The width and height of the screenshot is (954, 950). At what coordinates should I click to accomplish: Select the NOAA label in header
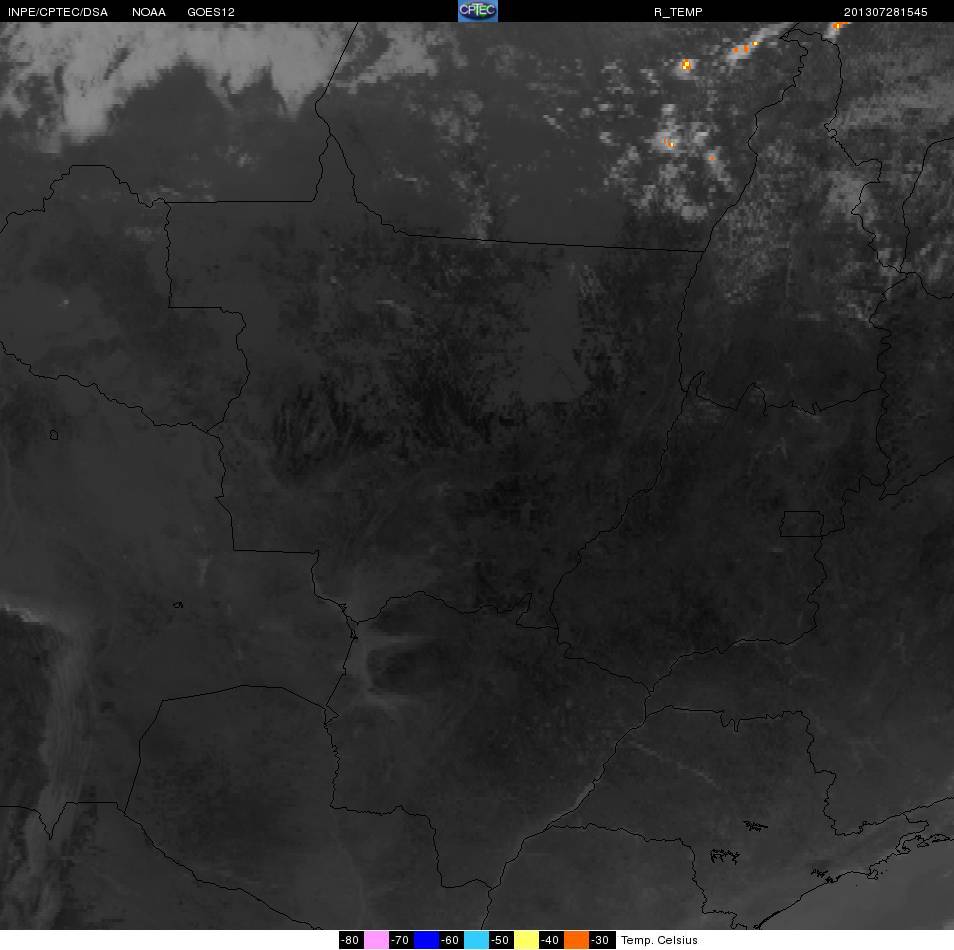(x=148, y=12)
